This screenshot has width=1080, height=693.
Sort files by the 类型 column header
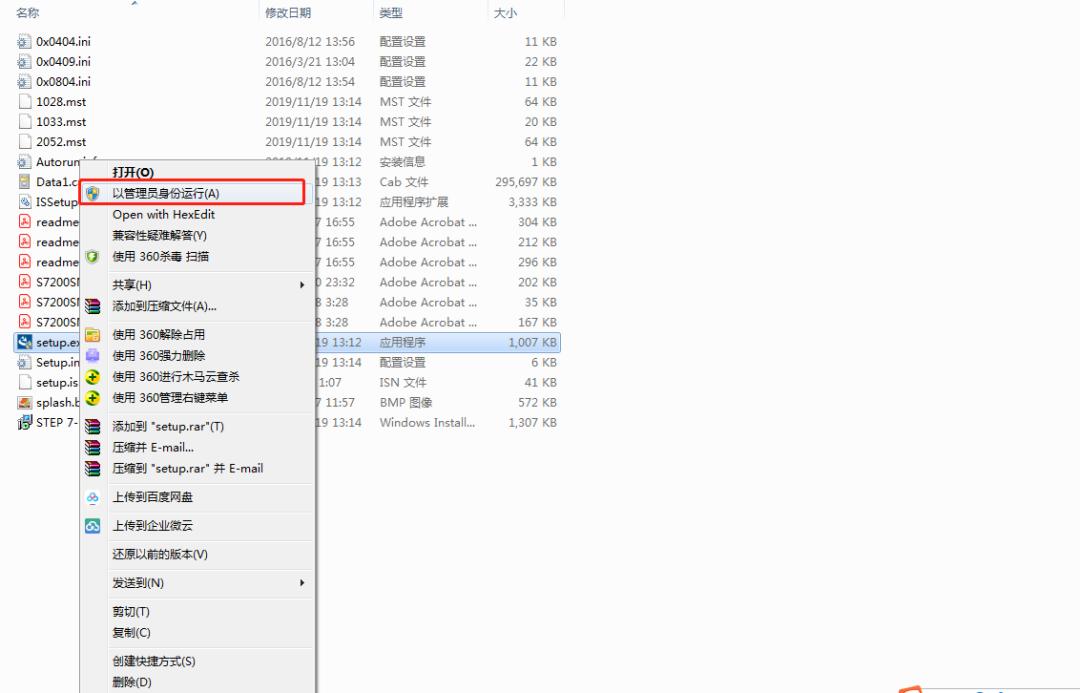point(391,13)
